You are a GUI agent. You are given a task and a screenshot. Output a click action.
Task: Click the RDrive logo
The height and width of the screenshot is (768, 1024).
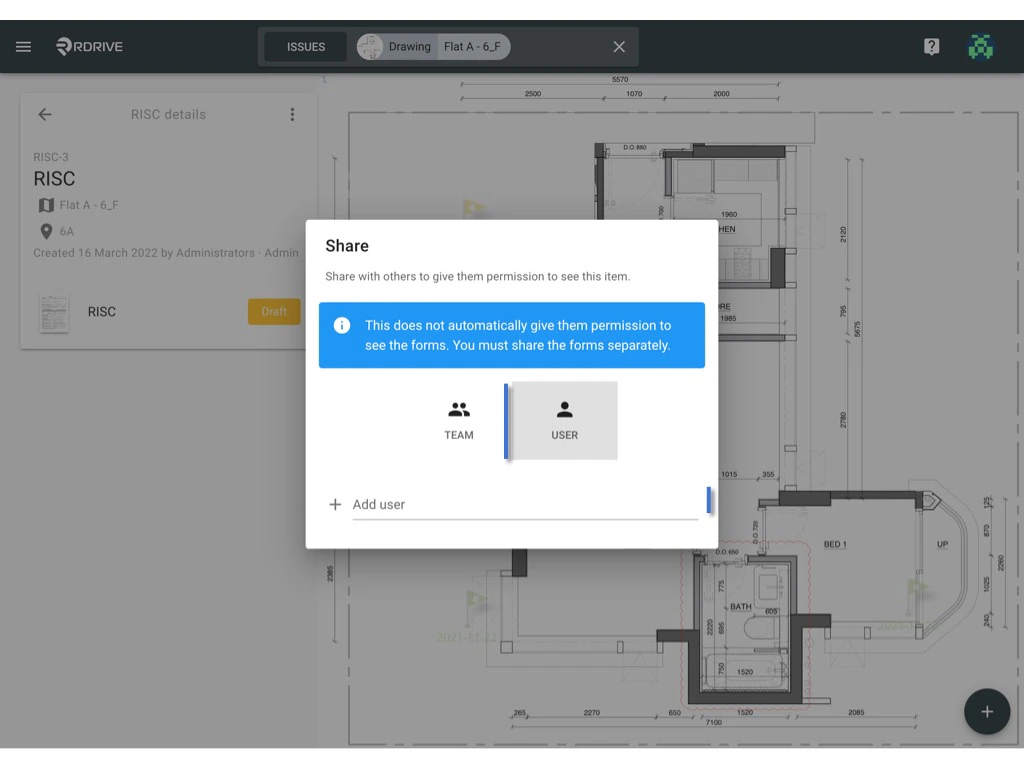click(88, 46)
